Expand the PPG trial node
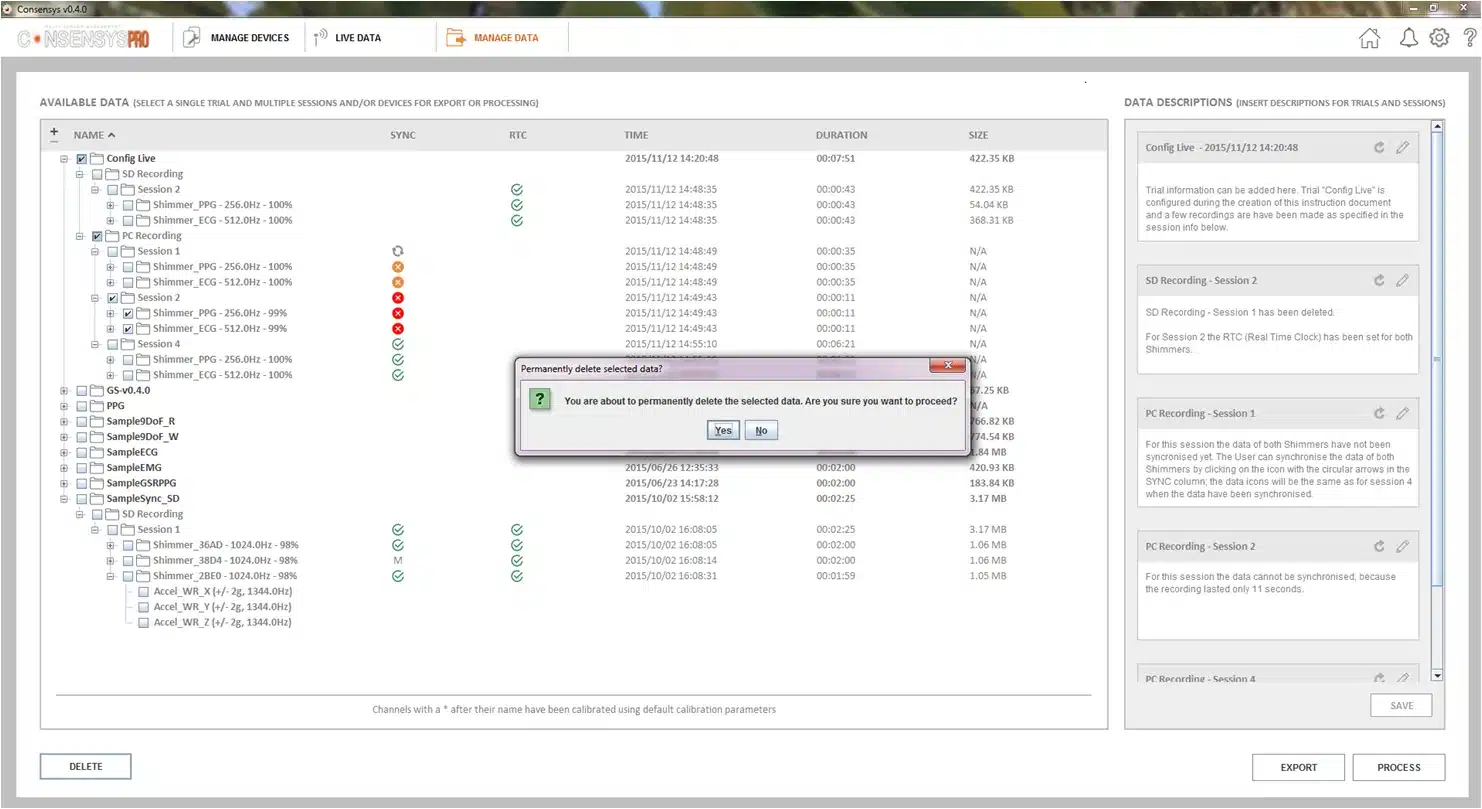1482x809 pixels. point(65,406)
